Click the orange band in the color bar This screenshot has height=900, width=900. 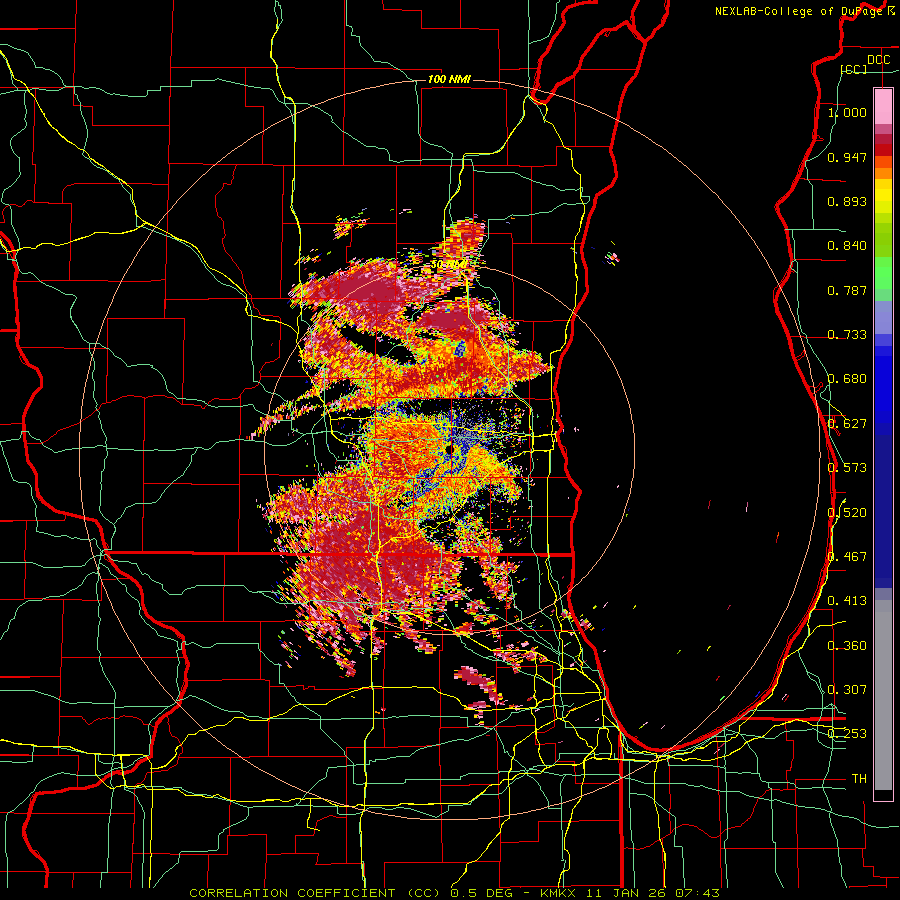(883, 173)
